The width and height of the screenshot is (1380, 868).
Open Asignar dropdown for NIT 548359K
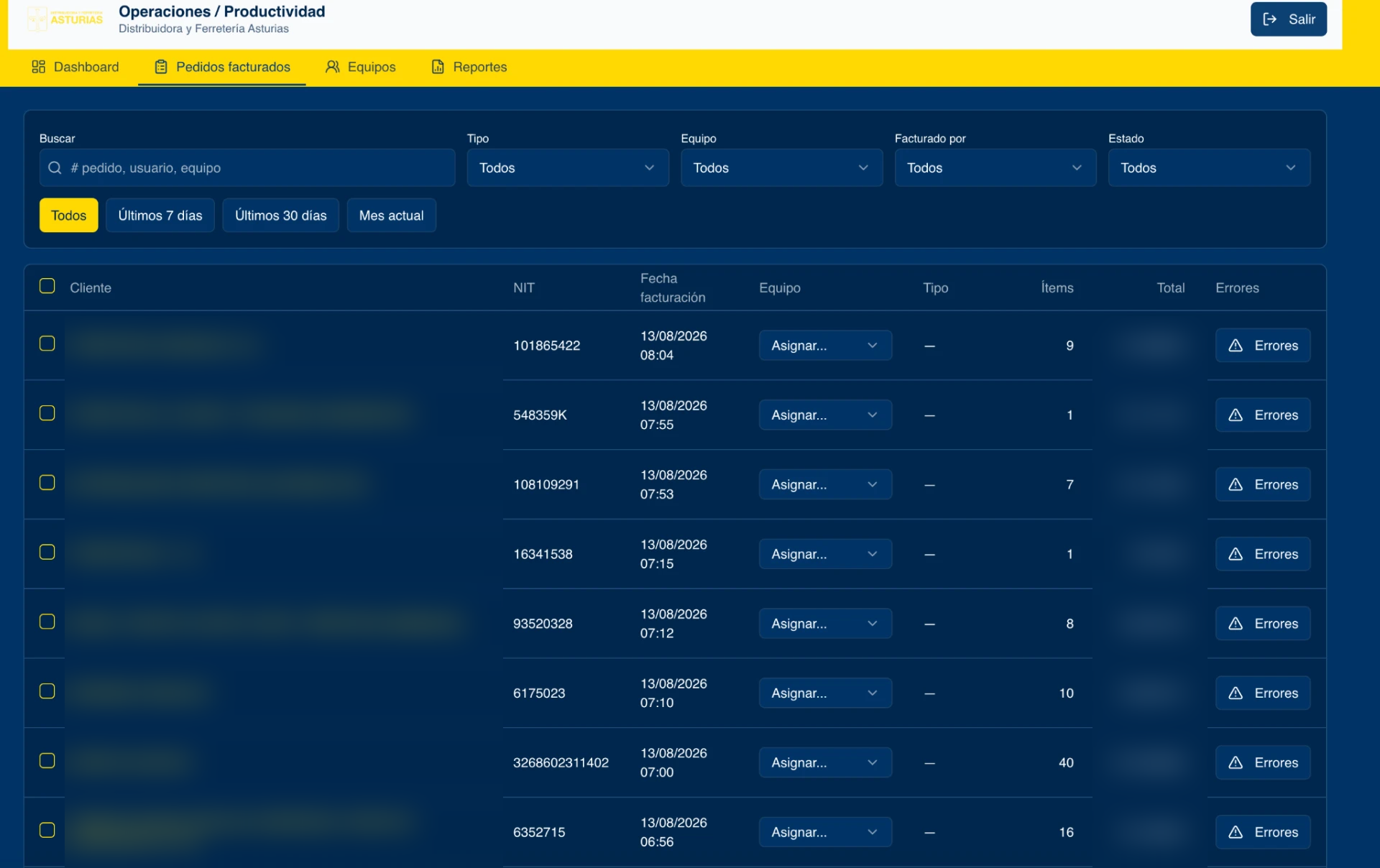(x=825, y=415)
